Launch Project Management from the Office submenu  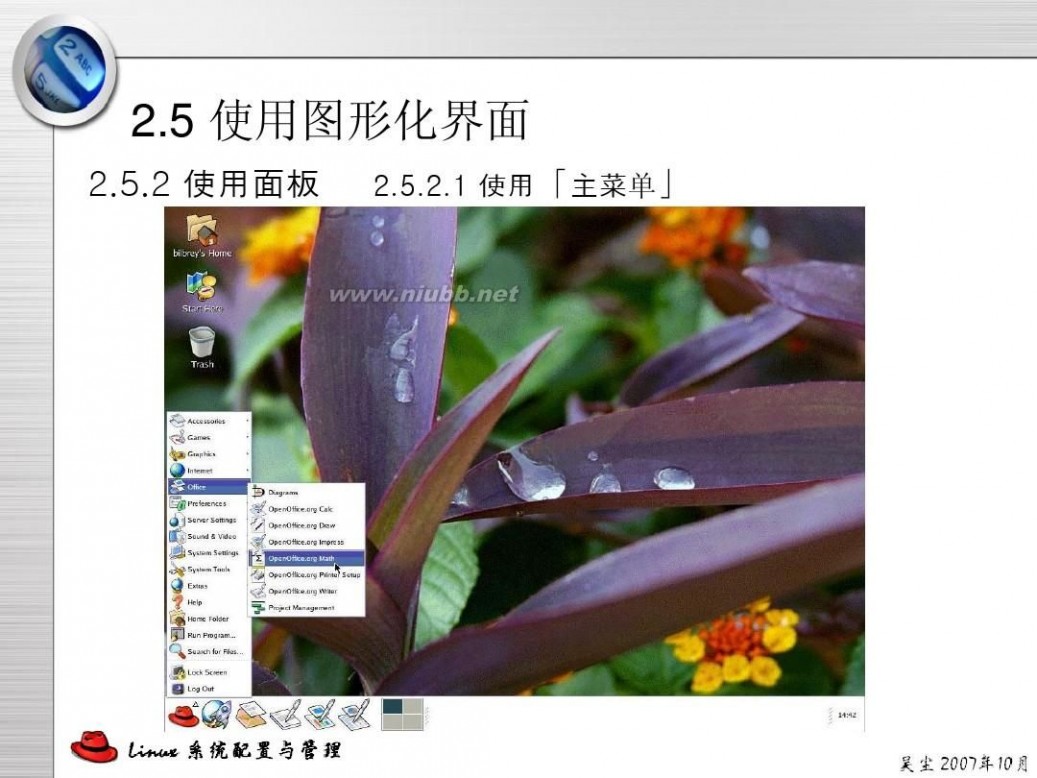pos(306,608)
